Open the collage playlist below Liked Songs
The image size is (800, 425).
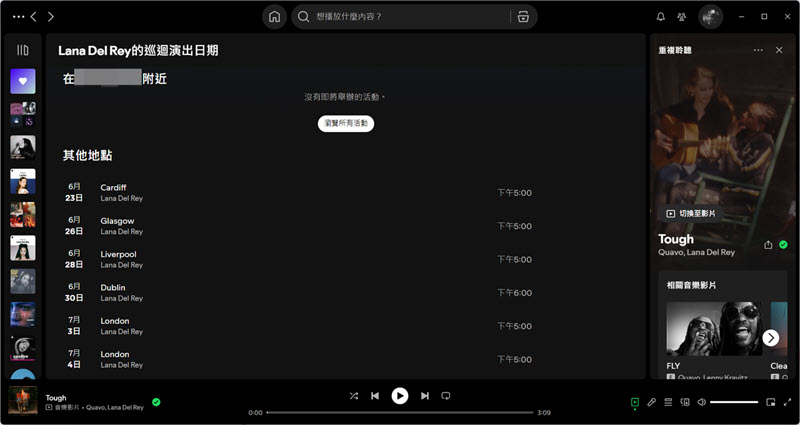23,114
